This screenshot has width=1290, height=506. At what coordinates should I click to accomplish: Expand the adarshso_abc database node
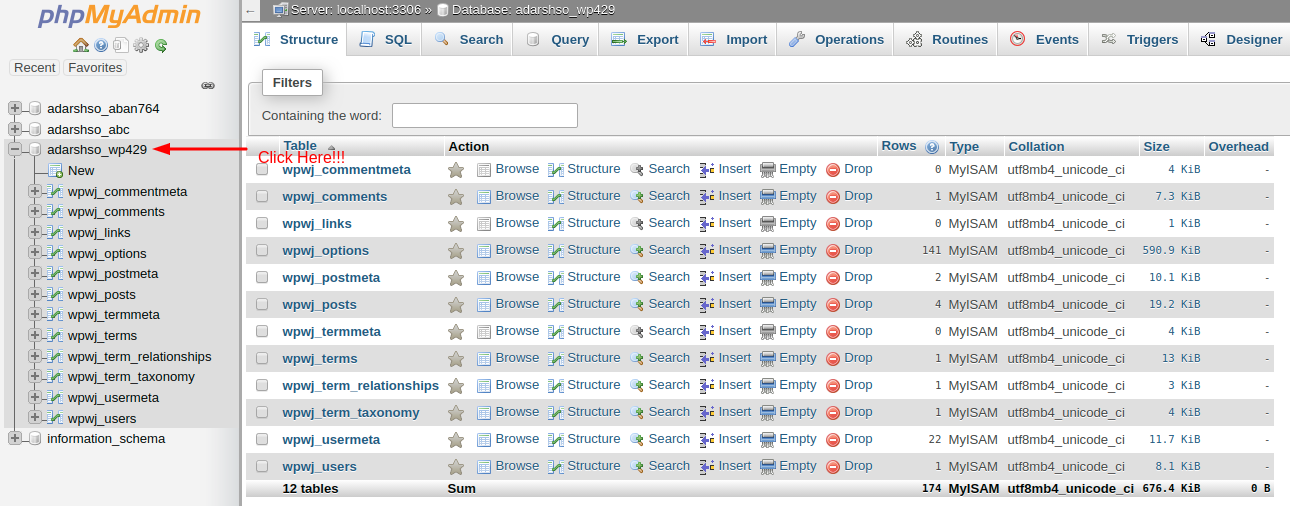click(14, 130)
